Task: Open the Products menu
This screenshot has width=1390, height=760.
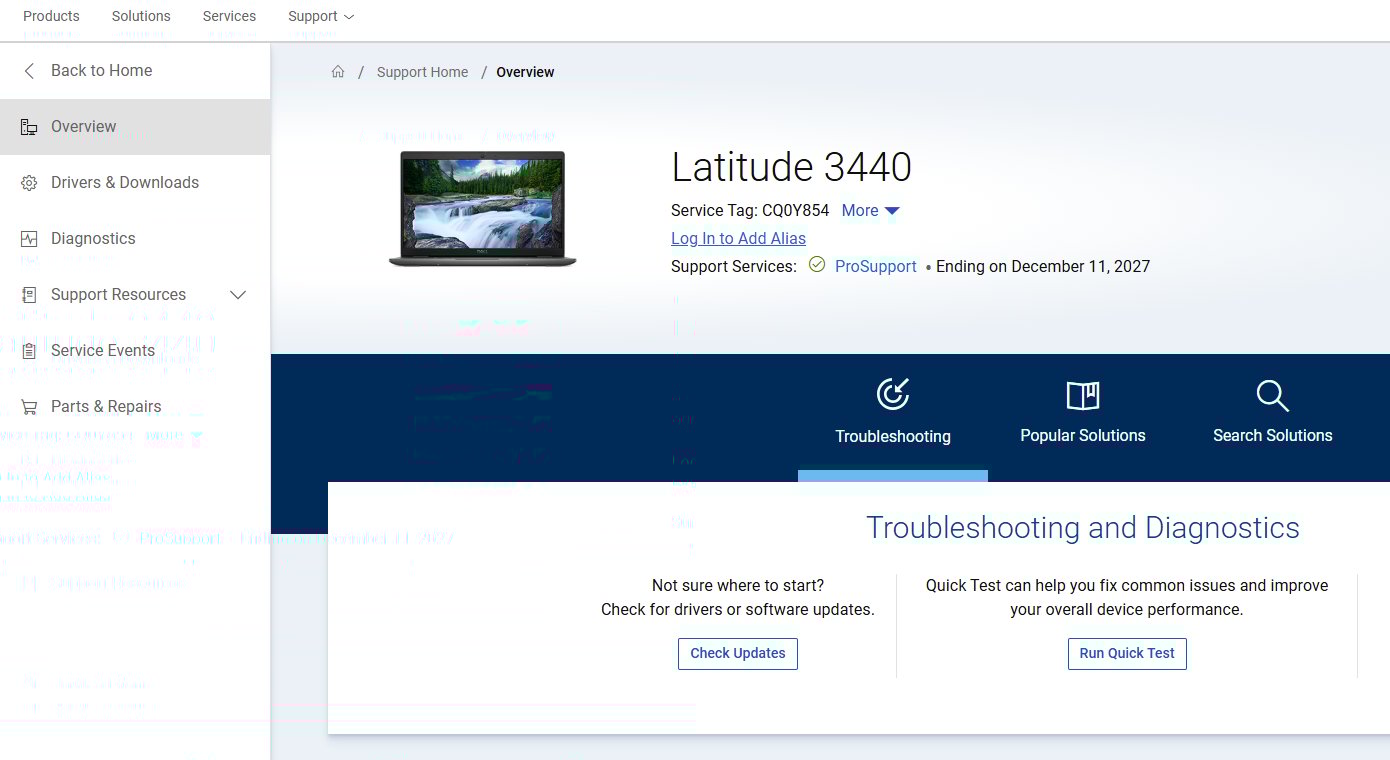Action: tap(51, 16)
